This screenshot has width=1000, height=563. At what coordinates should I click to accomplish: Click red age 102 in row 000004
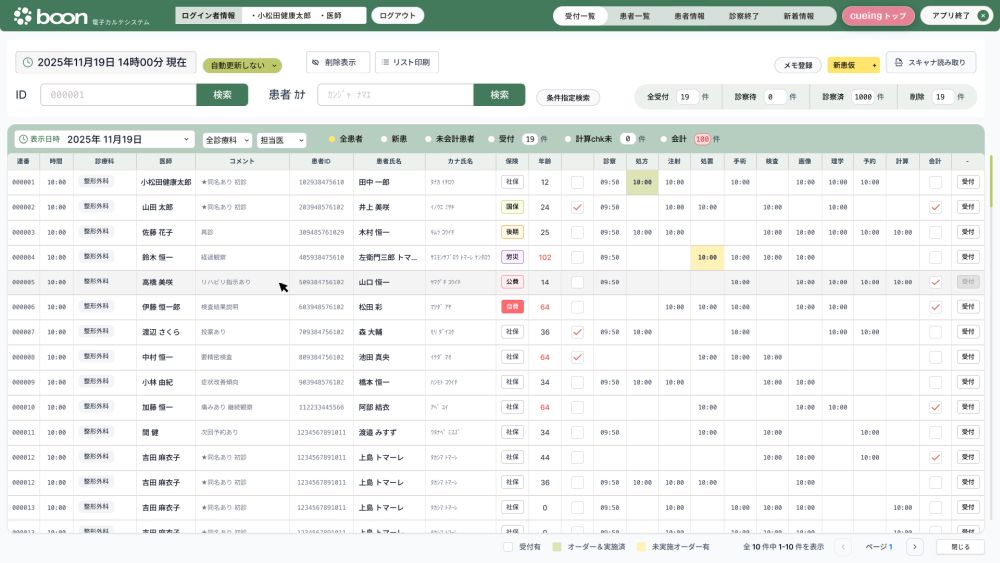(x=545, y=258)
